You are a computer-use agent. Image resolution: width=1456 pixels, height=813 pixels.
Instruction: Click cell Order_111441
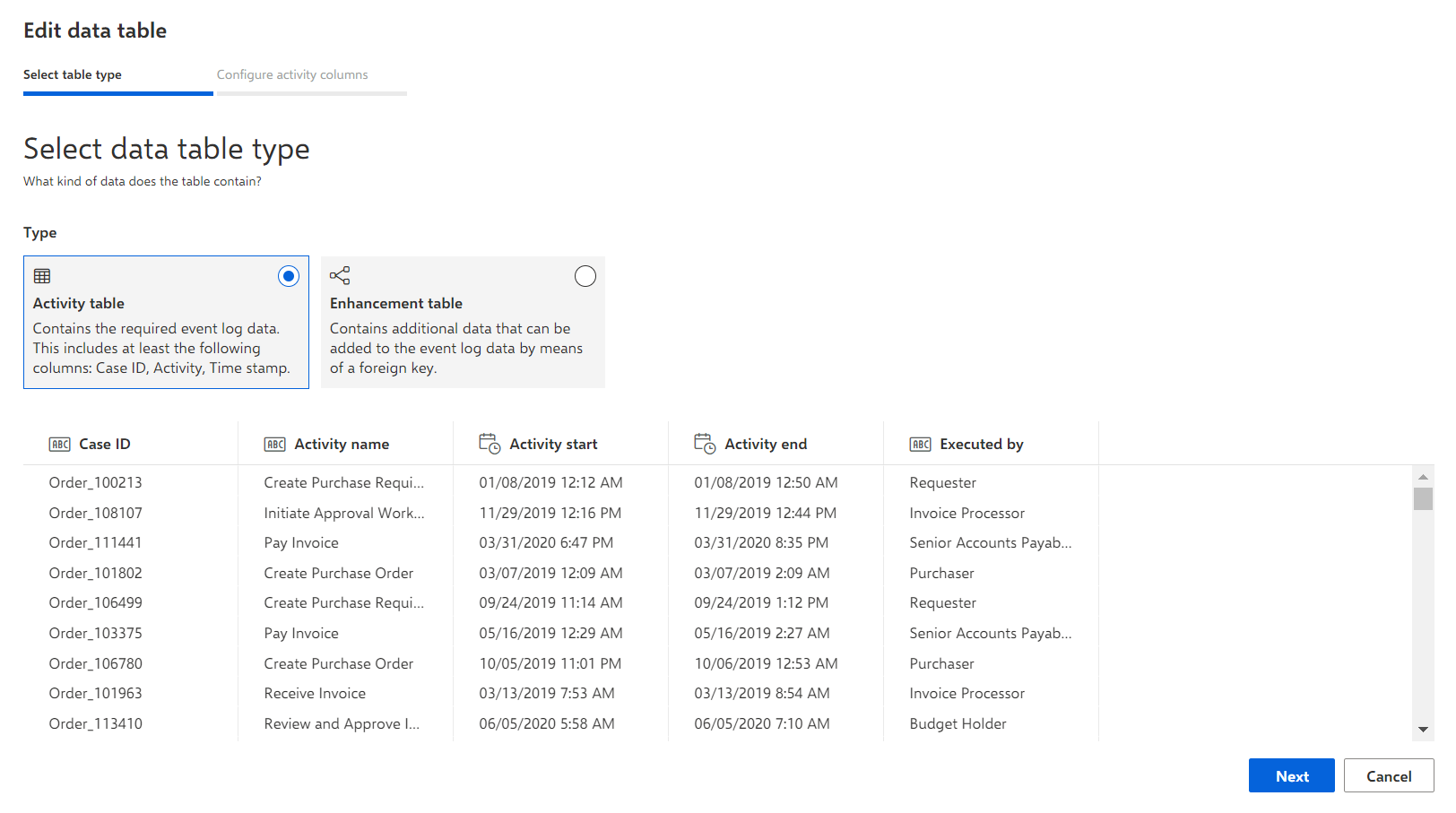point(96,543)
